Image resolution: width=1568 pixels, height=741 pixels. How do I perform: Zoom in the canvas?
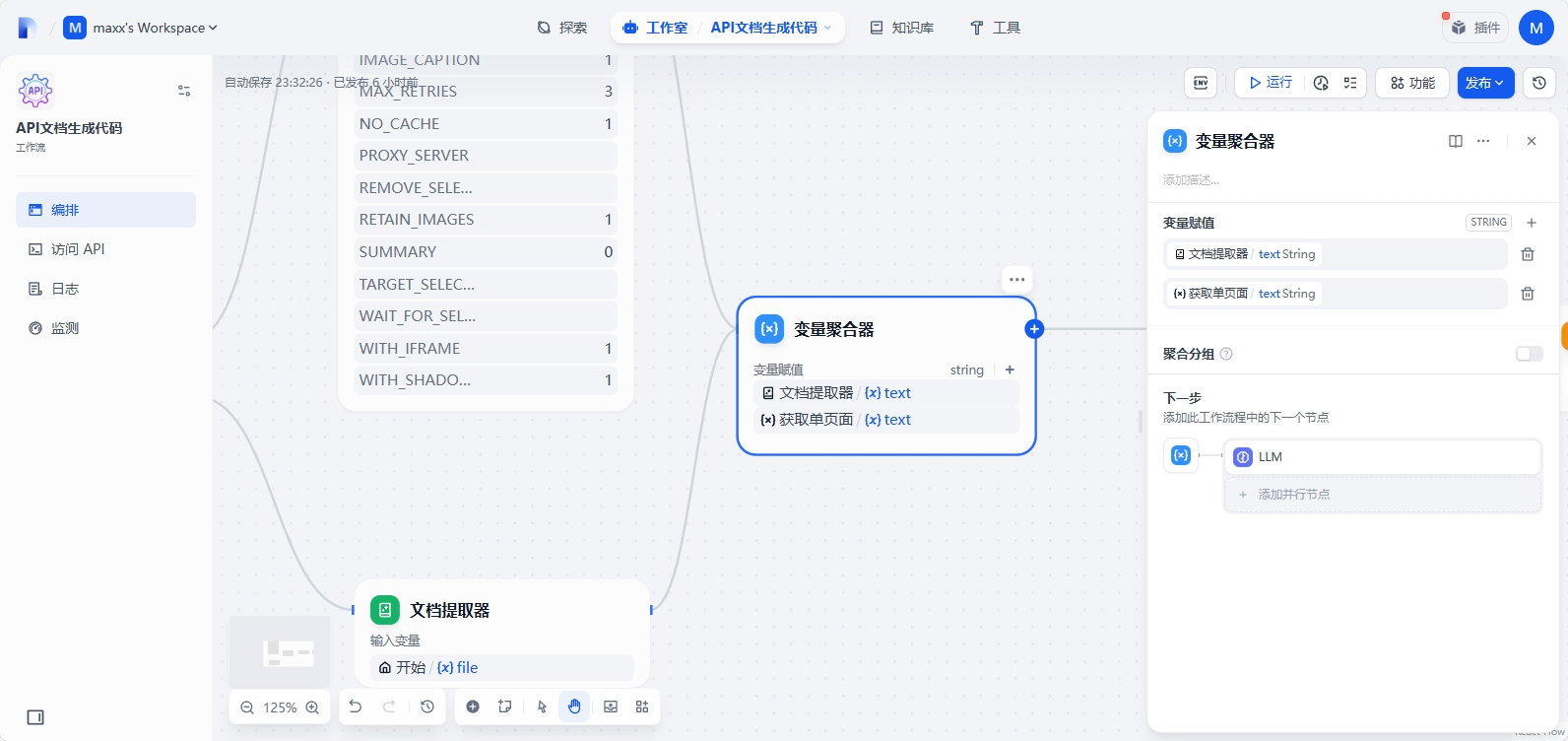[312, 707]
